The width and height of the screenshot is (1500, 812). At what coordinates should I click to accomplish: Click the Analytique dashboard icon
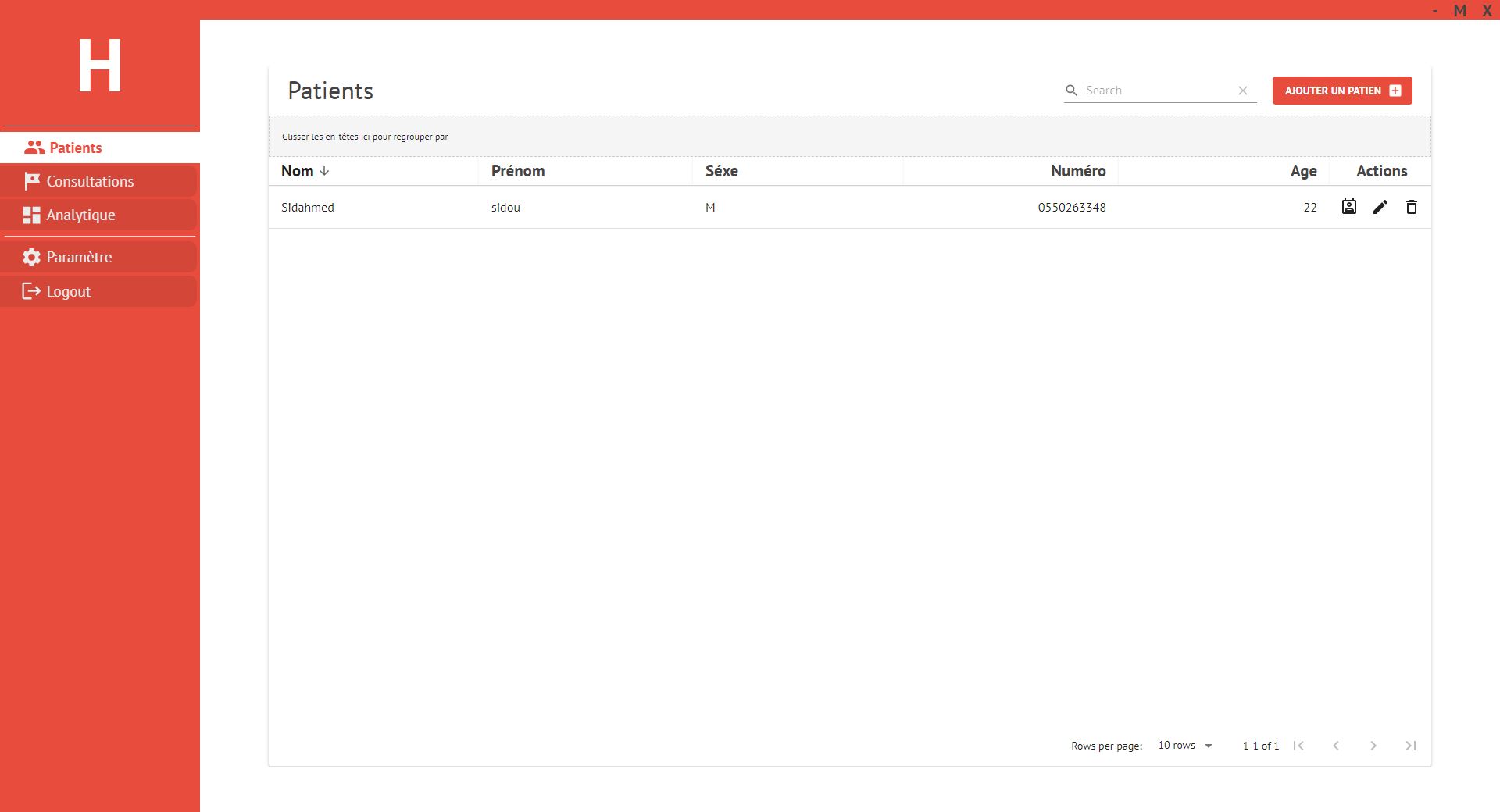click(31, 215)
